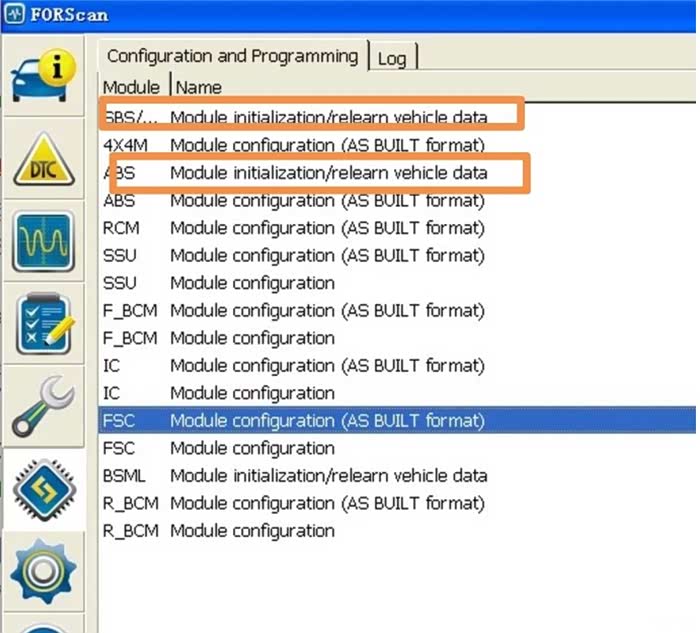Image resolution: width=700 pixels, height=633 pixels.
Task: Select F_BCM Module configuration AS BUILT row
Action: click(397, 311)
